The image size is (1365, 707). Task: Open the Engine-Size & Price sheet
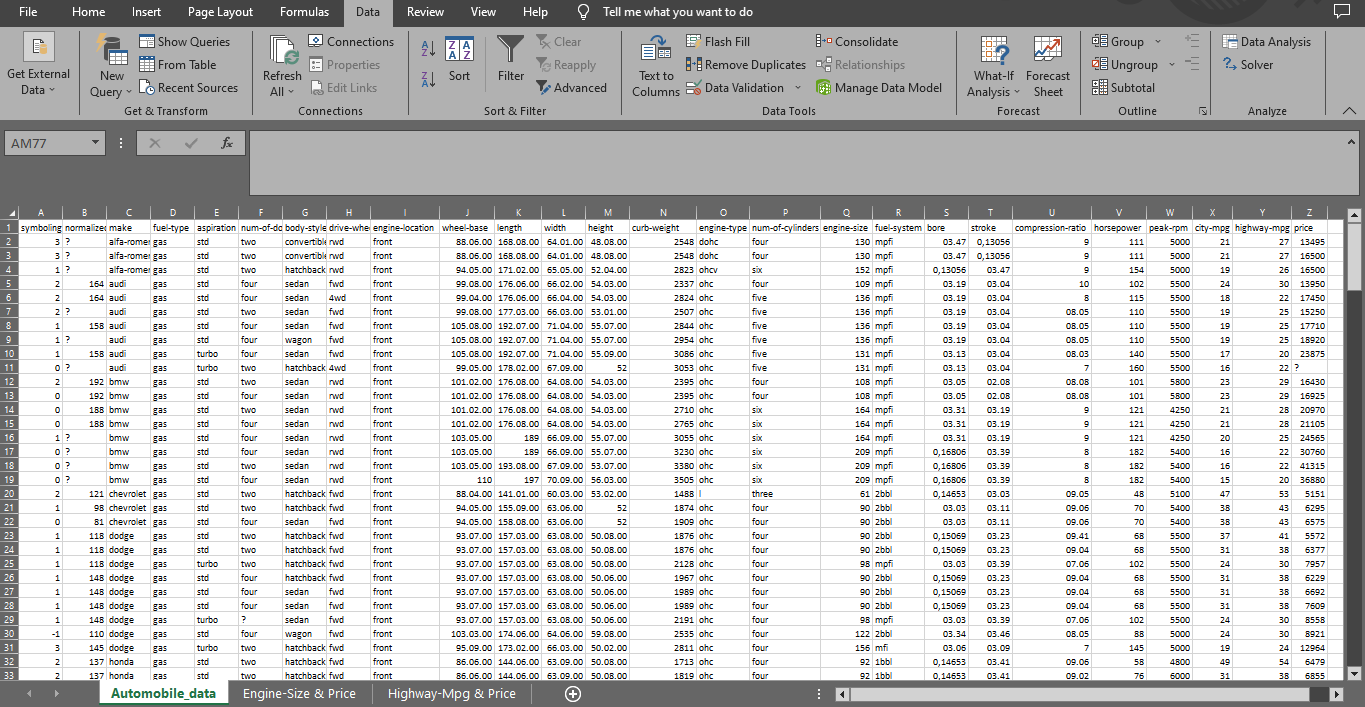tap(299, 693)
